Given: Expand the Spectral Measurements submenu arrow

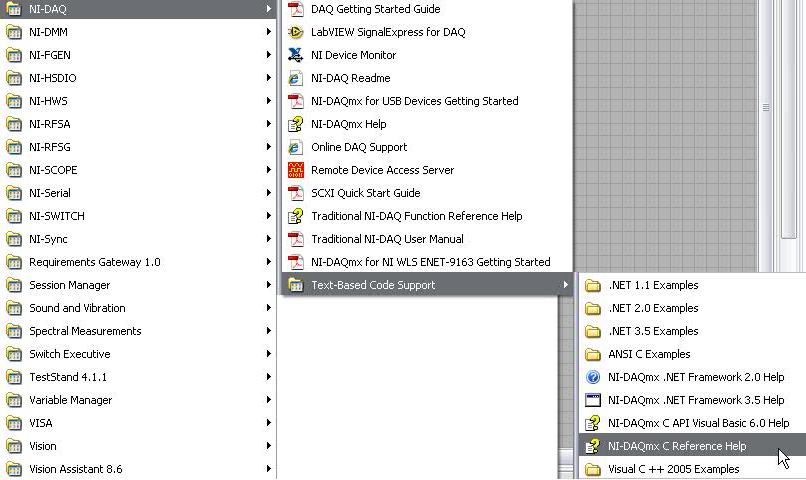Looking at the screenshot, I should click(x=268, y=331).
